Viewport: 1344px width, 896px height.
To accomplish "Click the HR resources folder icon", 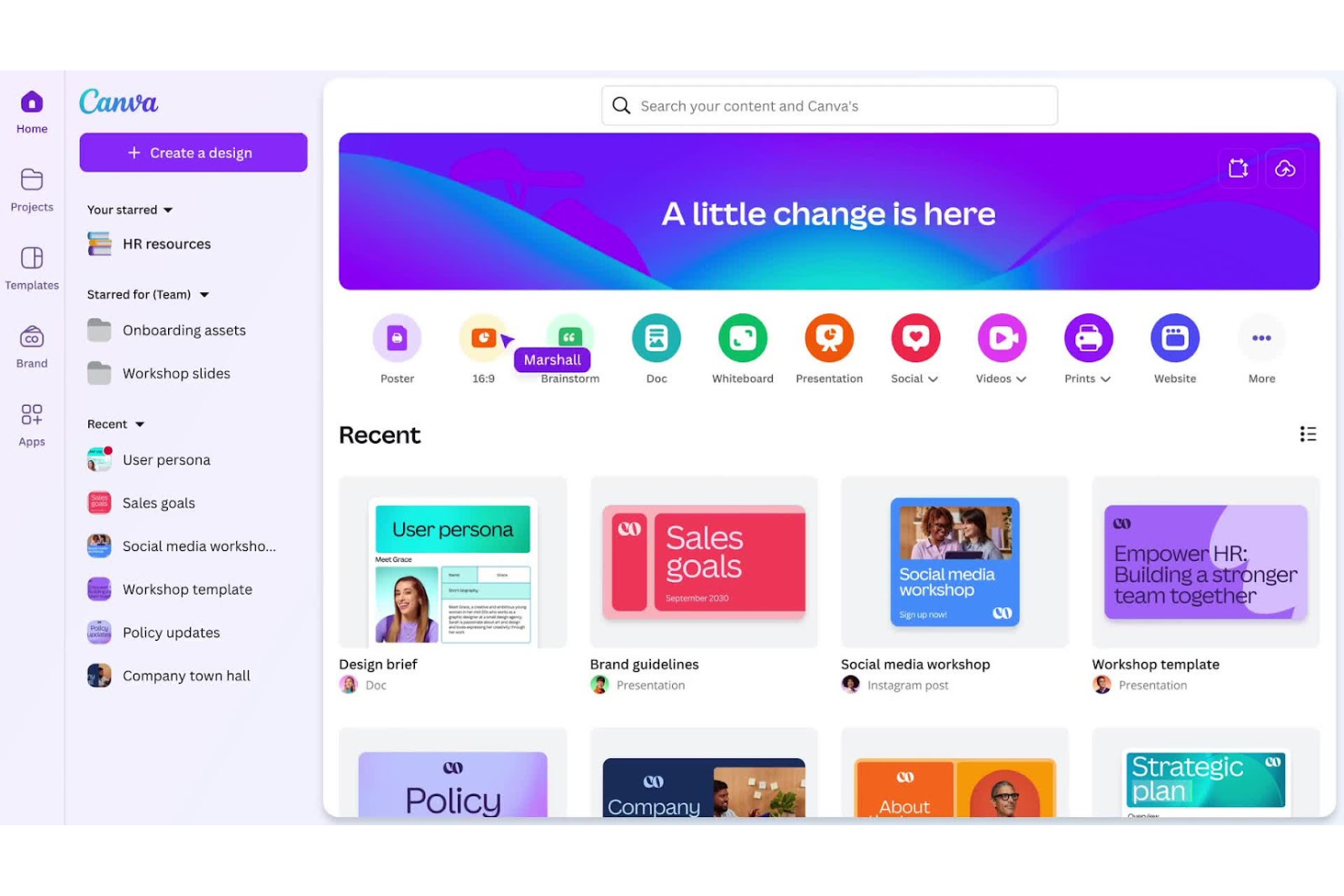I will (99, 243).
